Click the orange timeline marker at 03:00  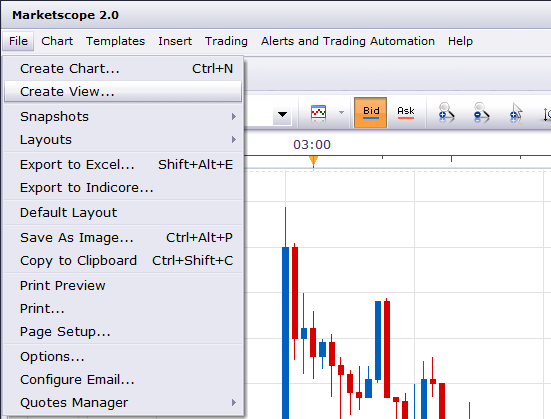[x=313, y=161]
